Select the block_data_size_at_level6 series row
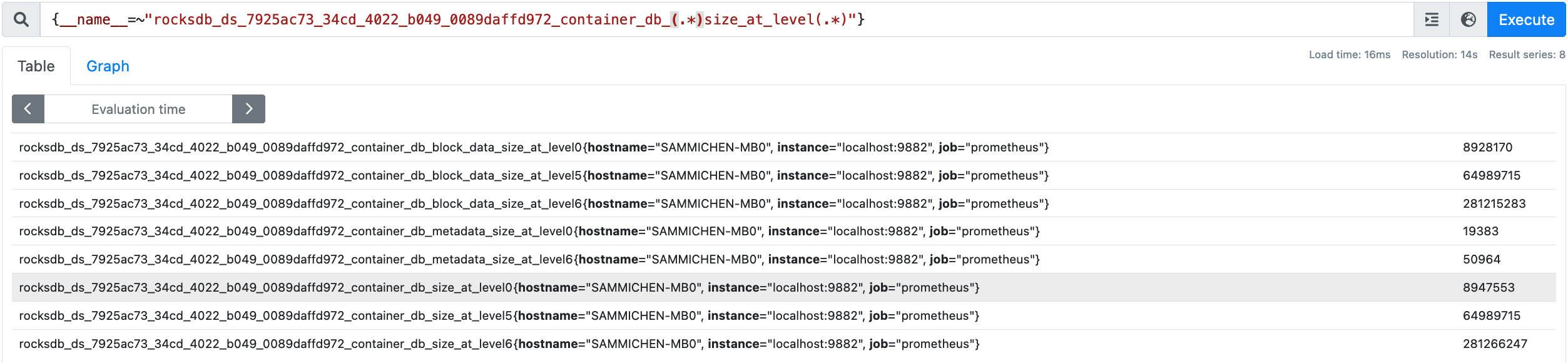 tap(783, 203)
